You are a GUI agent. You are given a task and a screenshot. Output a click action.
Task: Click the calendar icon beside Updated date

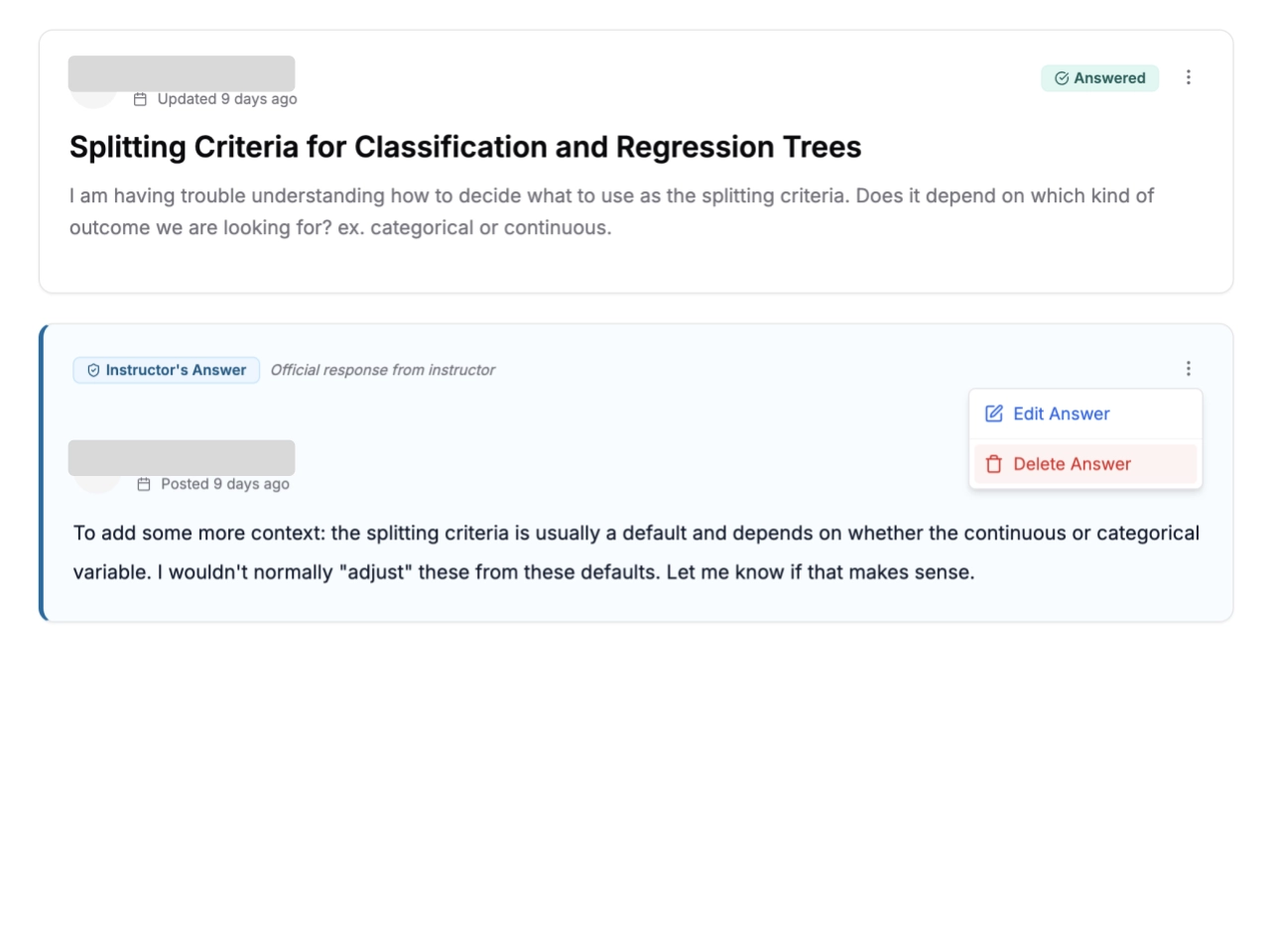[141, 99]
